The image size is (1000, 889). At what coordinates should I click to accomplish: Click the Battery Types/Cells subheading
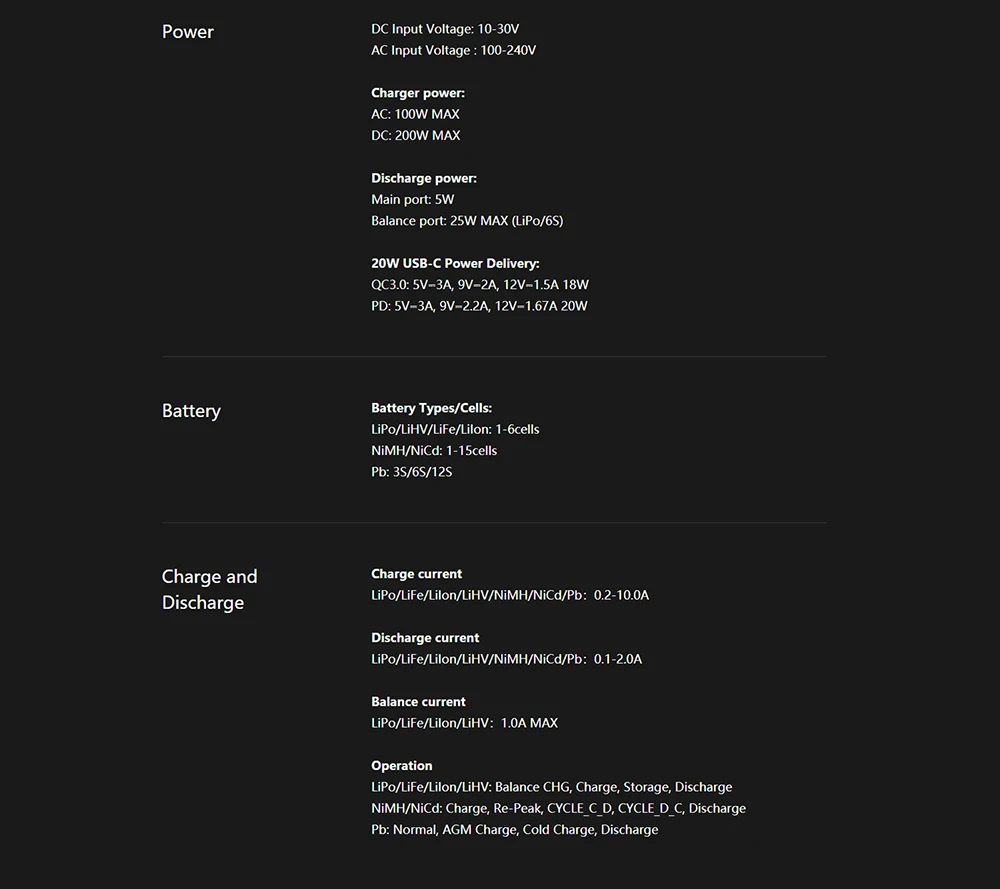coord(431,408)
